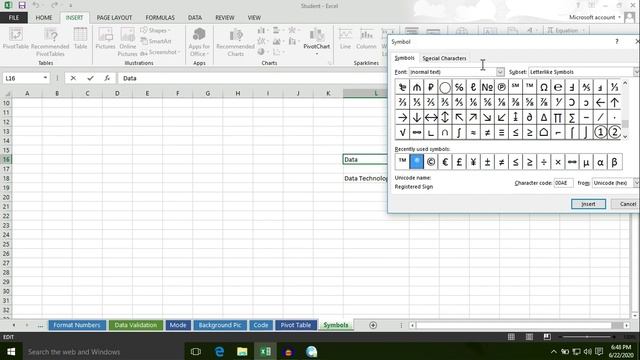Click the zoom slider in status bar

[587, 337]
